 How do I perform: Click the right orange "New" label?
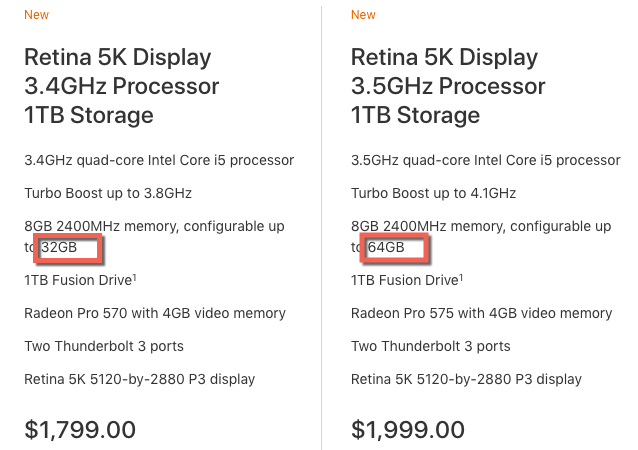coord(363,15)
